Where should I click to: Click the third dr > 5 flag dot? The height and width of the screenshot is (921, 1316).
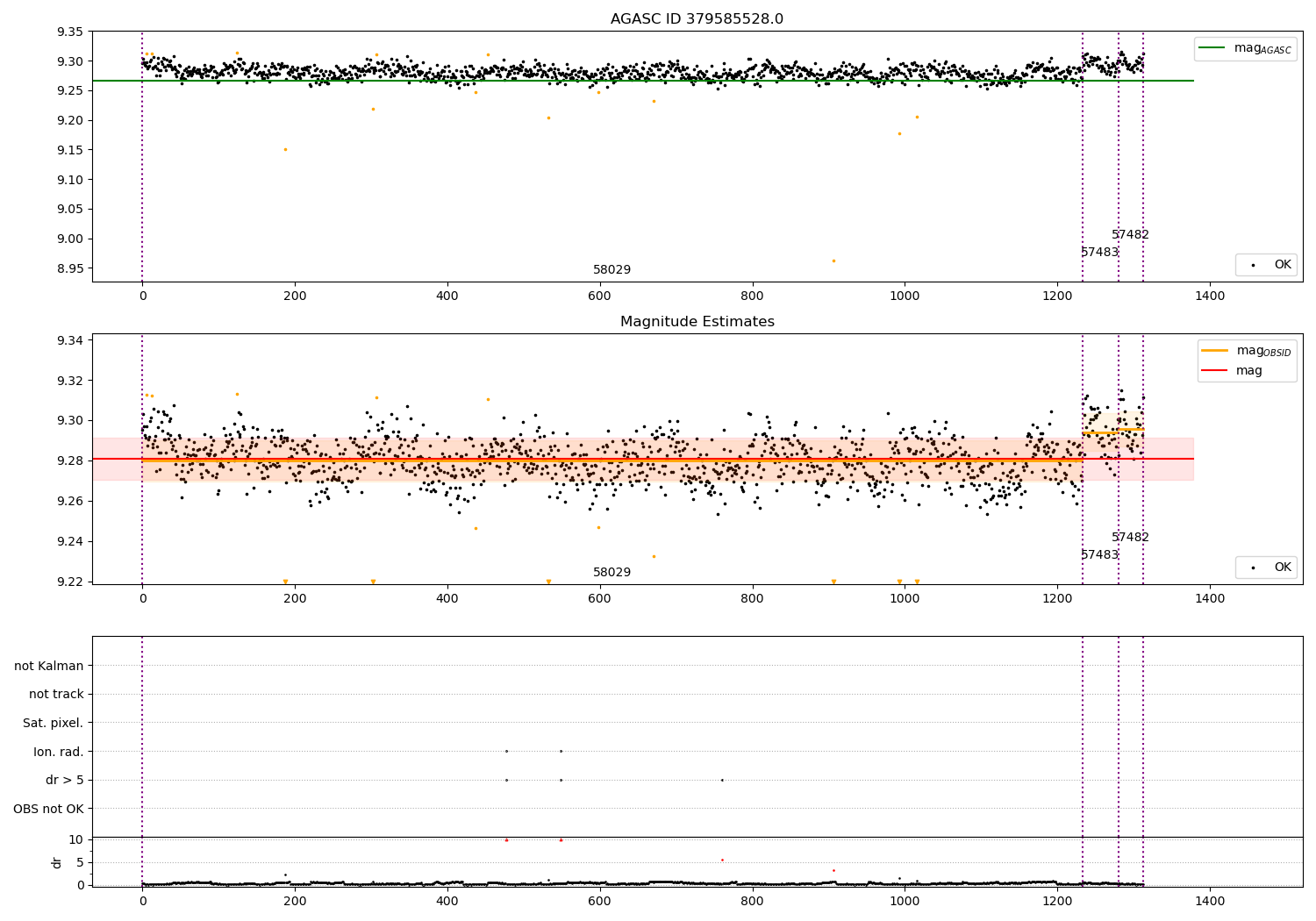tap(722, 780)
